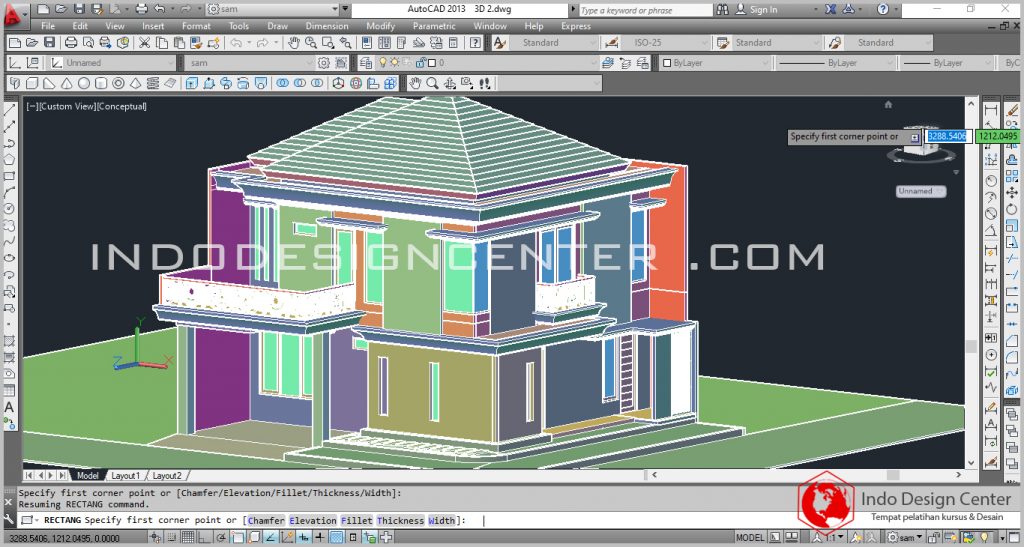Toggle Snap Mode in status bar
The image size is (1024, 547).
tap(171, 538)
